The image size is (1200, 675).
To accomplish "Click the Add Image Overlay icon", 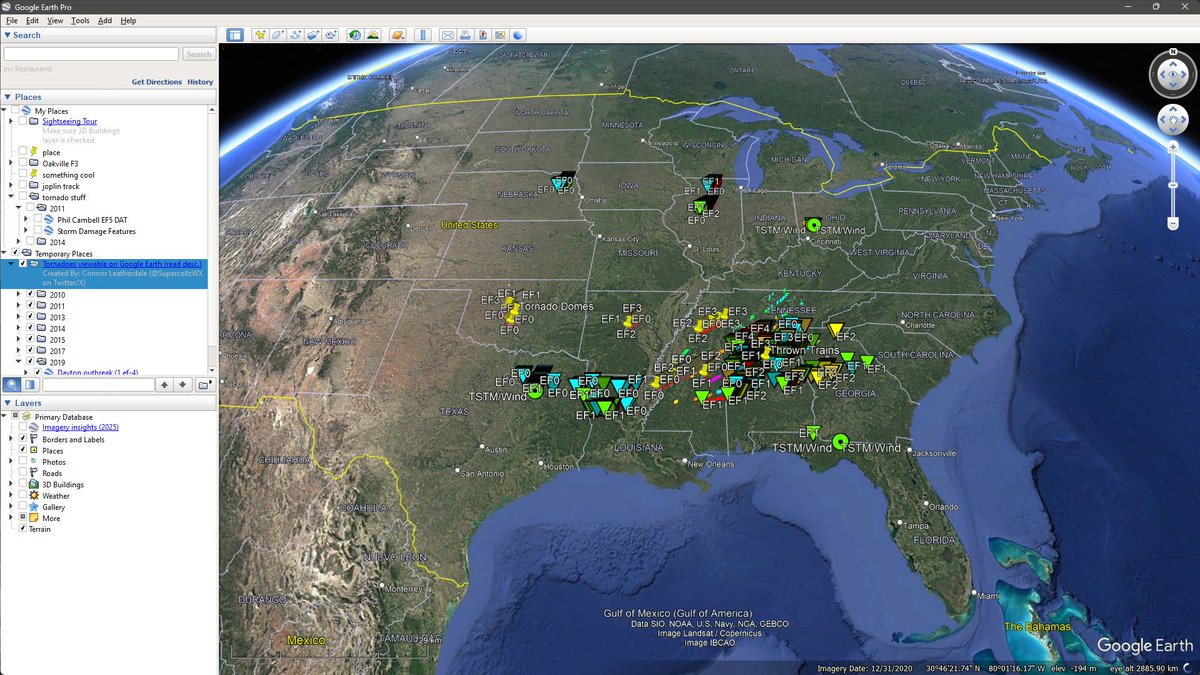I will 313,35.
